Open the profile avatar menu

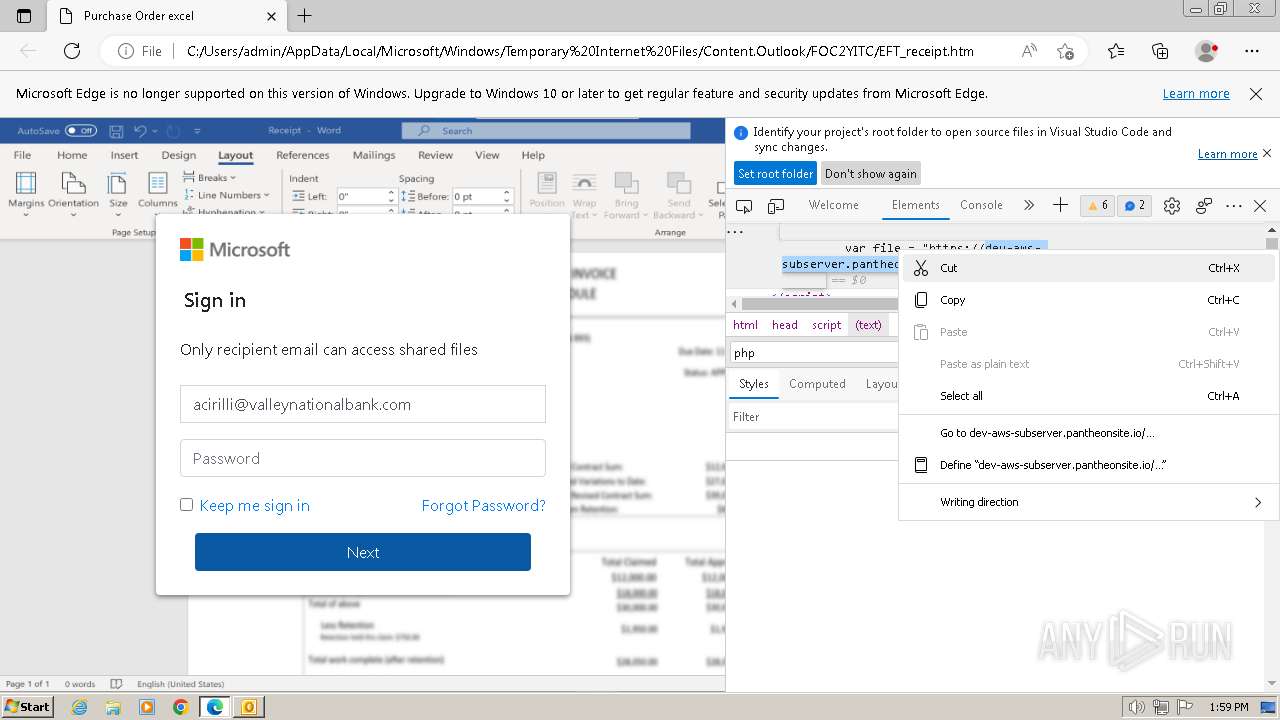click(x=1207, y=51)
